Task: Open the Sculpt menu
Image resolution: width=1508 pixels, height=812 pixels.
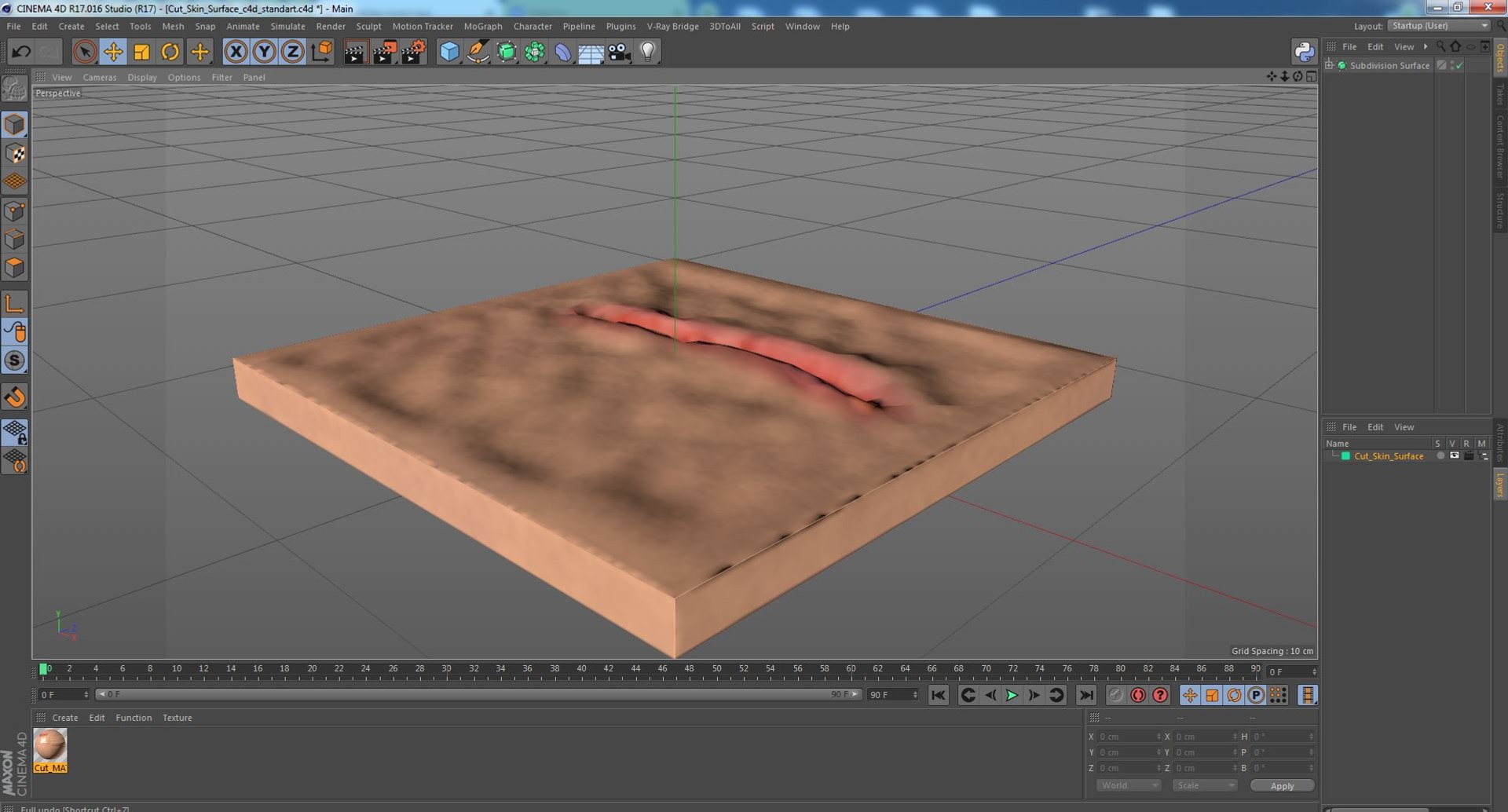Action: tap(368, 26)
